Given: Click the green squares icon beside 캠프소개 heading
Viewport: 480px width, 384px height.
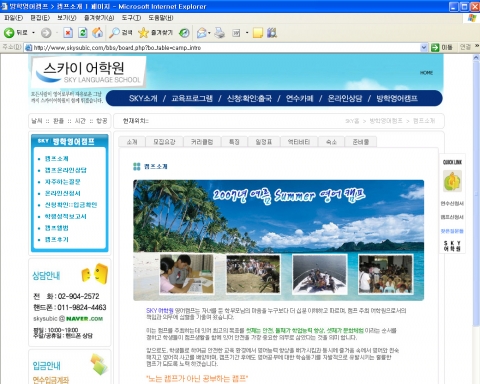Looking at the screenshot, I should pos(137,166).
